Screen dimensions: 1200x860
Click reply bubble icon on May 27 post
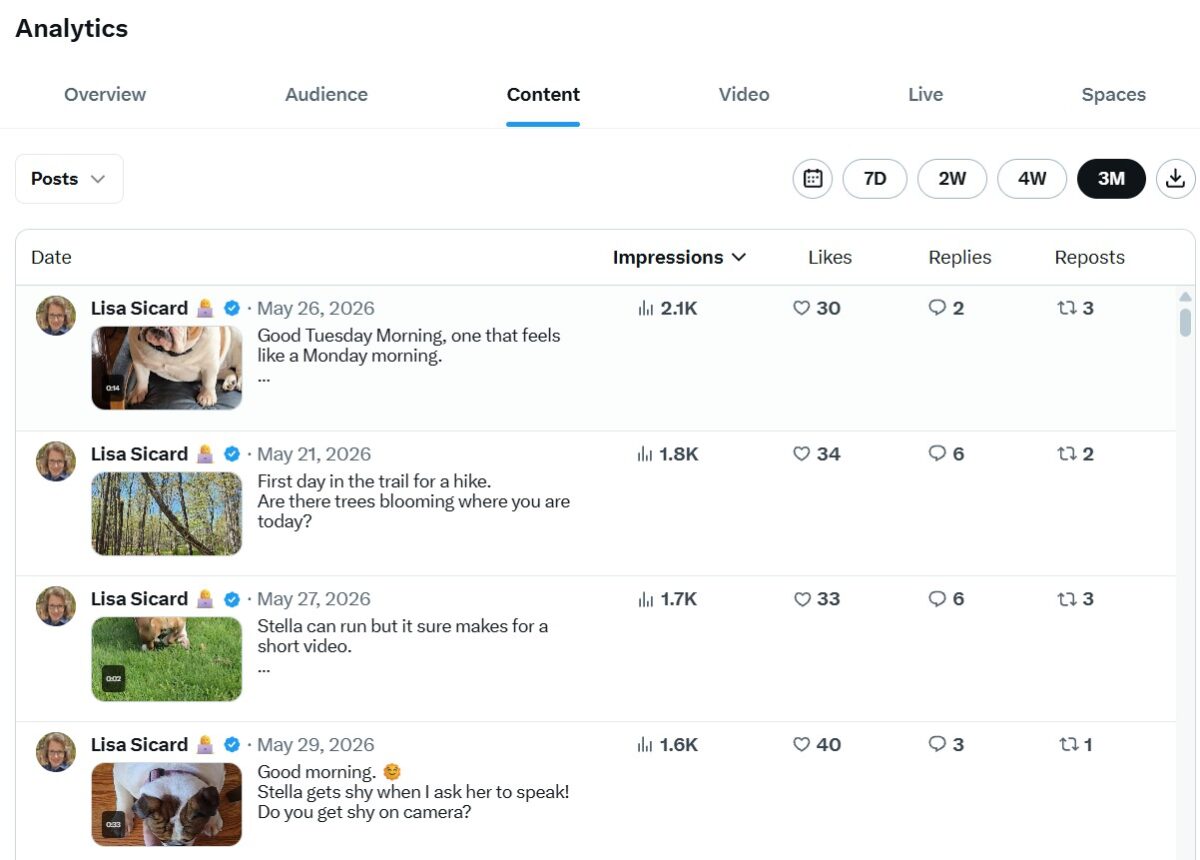tap(937, 600)
